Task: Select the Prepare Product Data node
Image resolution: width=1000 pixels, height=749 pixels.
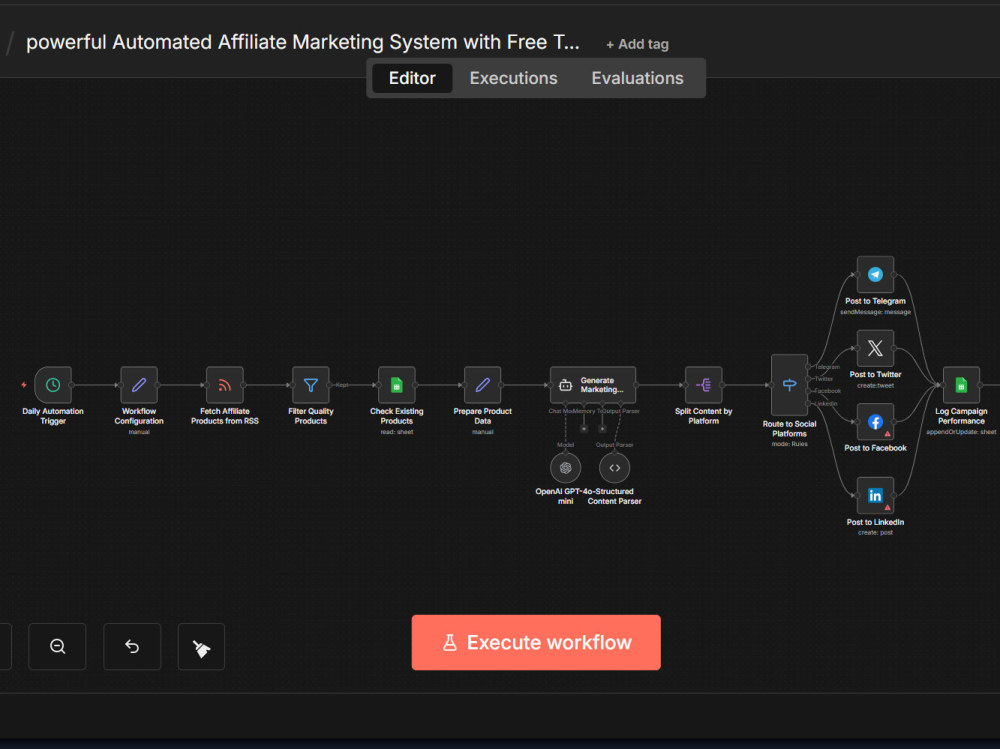Action: (x=483, y=385)
